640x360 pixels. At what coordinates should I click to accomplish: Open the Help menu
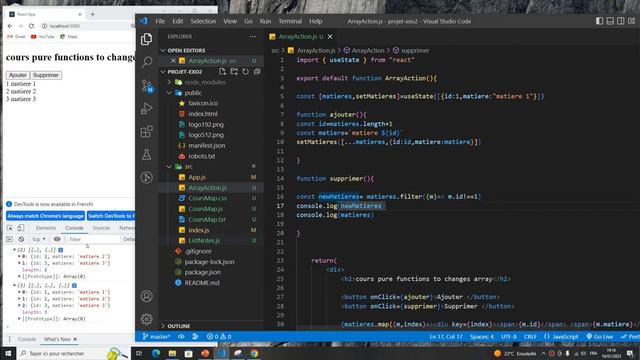pos(316,21)
